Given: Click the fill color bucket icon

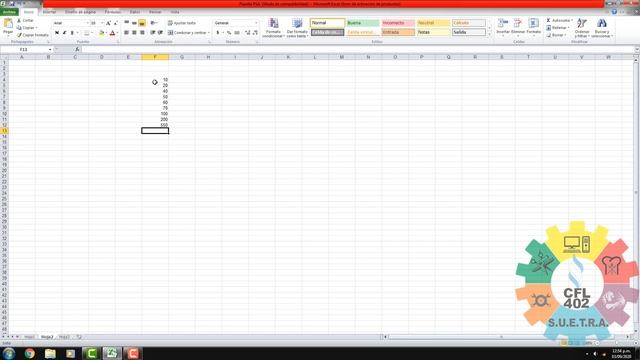Looking at the screenshot, I should [x=101, y=33].
